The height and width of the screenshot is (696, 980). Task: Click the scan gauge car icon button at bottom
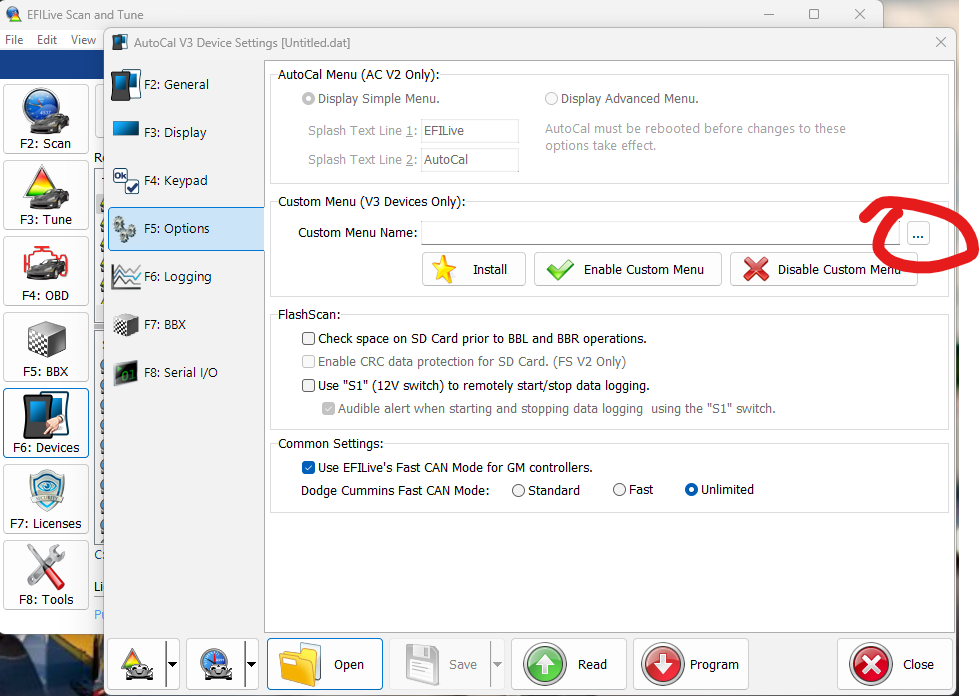[216, 664]
